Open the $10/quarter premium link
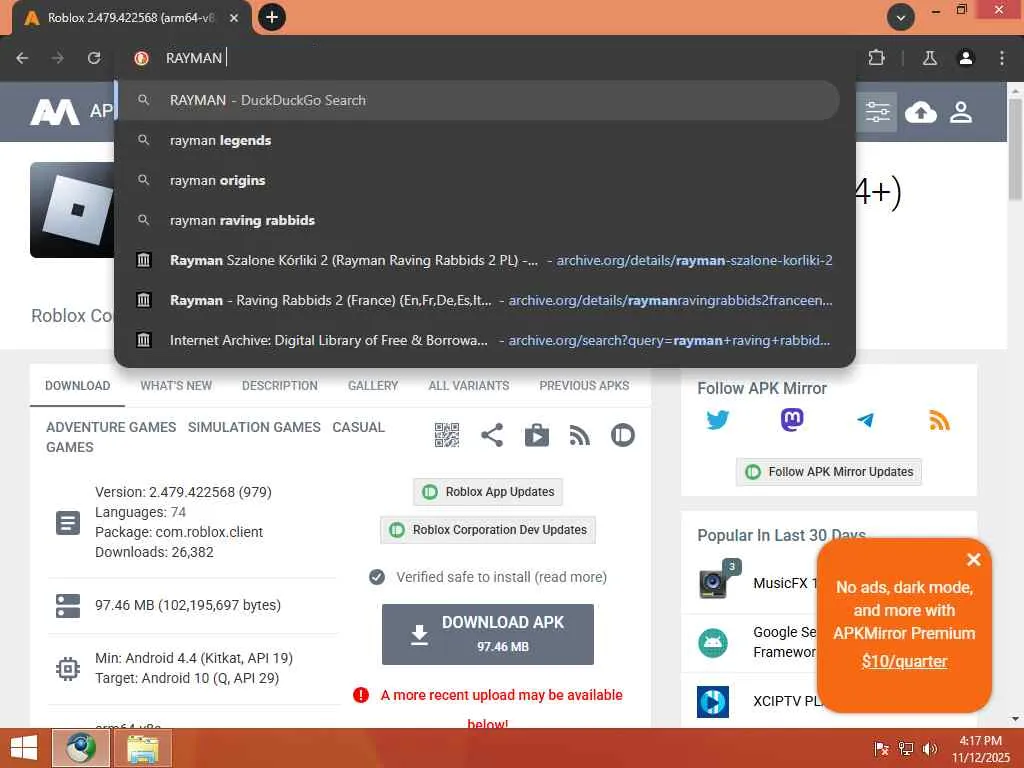 point(904,662)
